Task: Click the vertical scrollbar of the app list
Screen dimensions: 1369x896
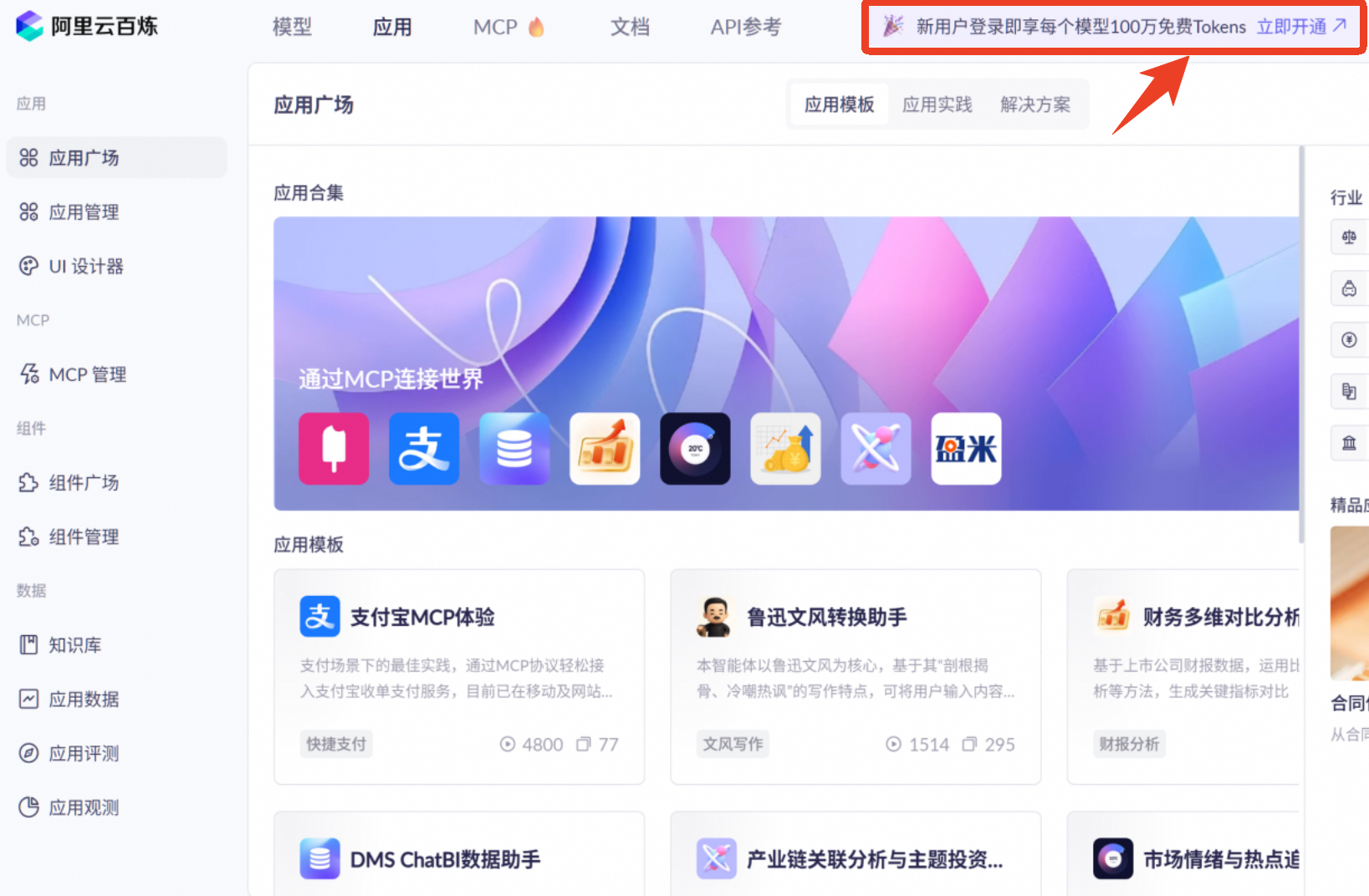Action: (x=1301, y=344)
